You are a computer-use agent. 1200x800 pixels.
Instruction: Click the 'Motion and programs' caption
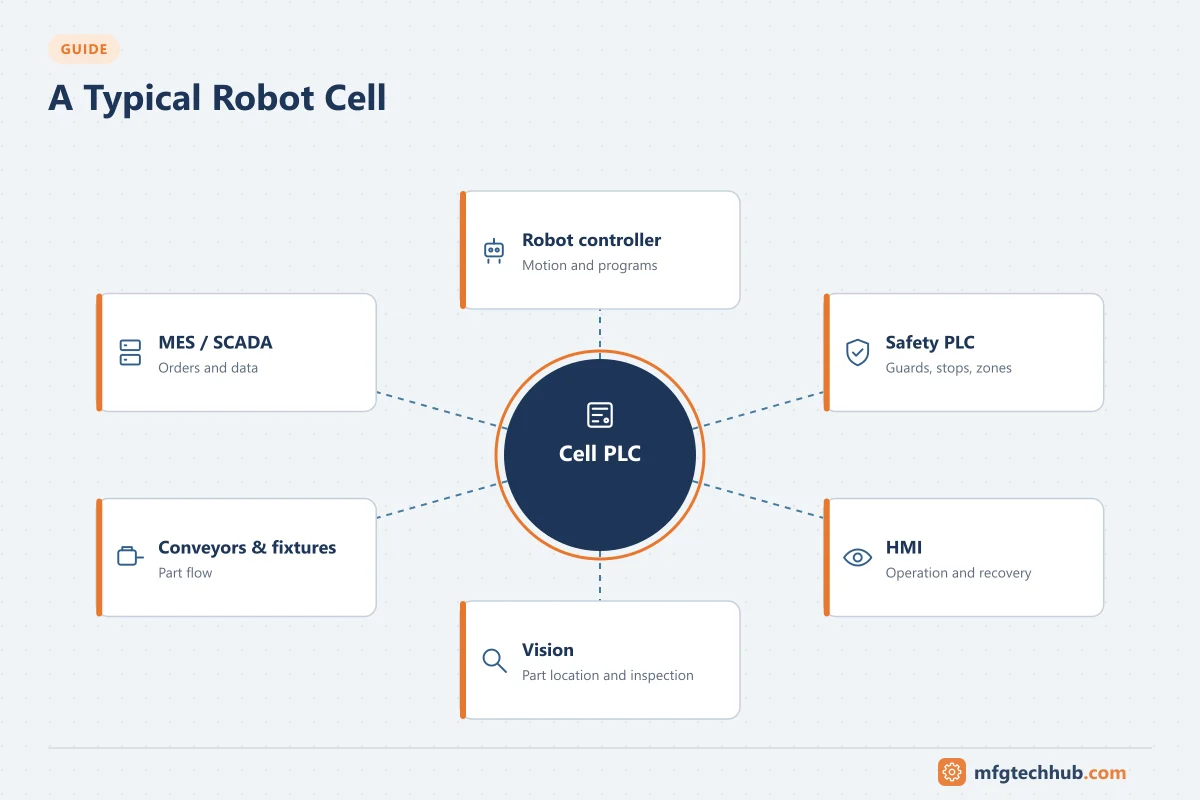(590, 266)
